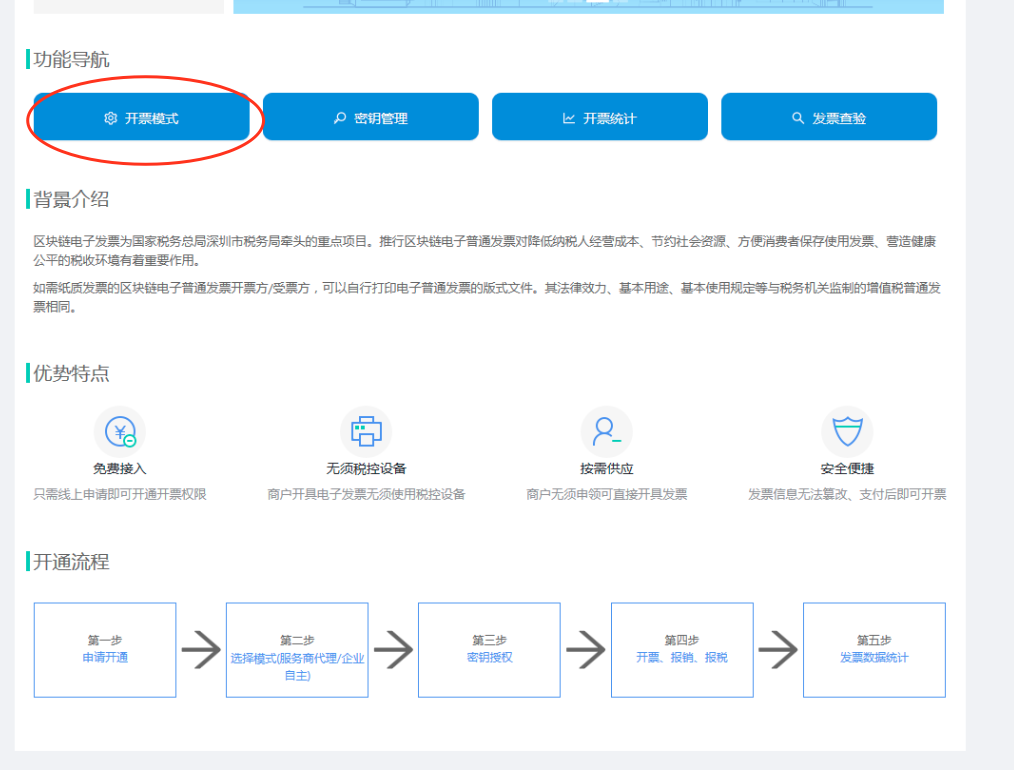Click the gear icon on 开票模式 button
The height and width of the screenshot is (770, 1014).
[110, 118]
